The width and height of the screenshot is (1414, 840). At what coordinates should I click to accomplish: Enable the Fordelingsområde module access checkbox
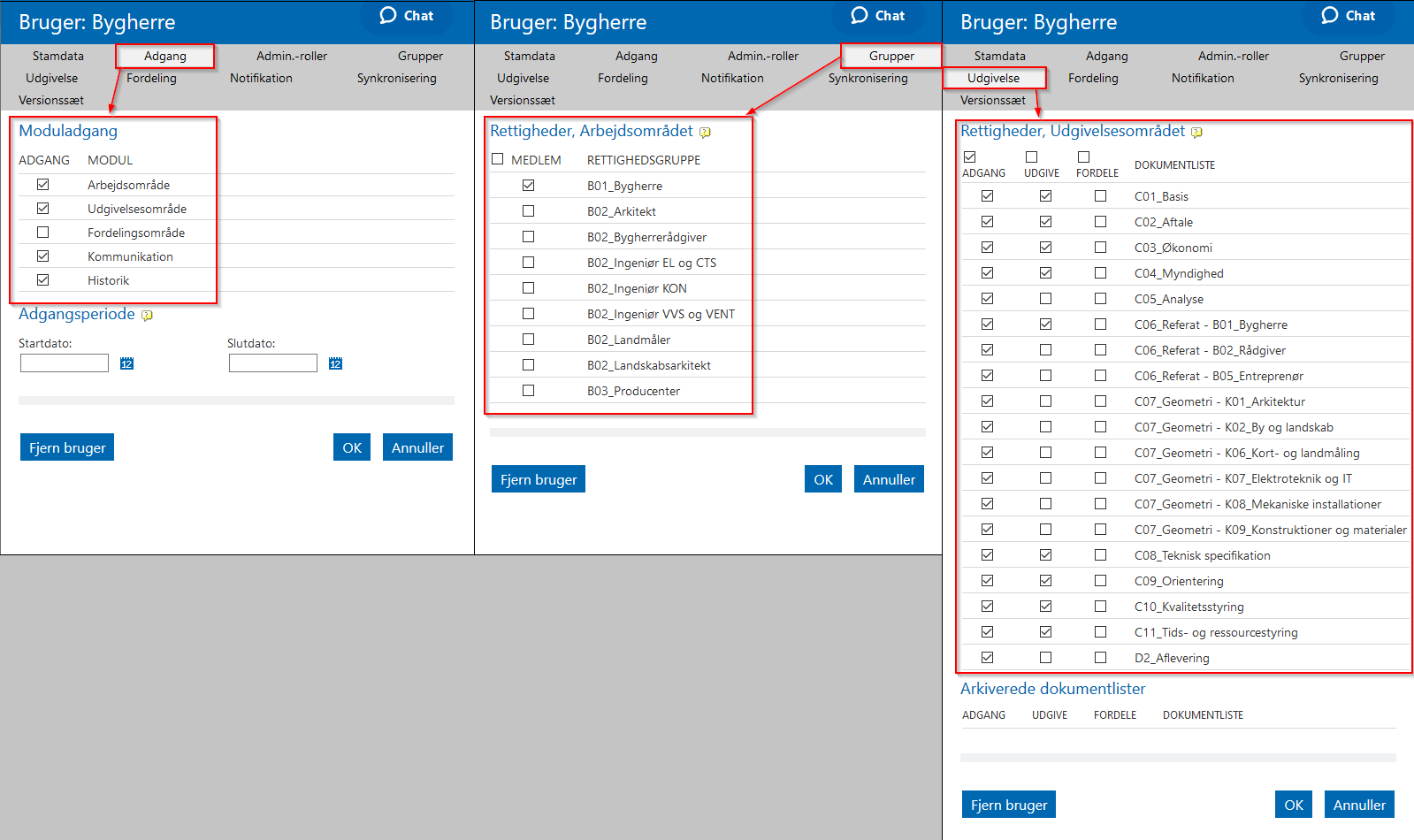pos(43,233)
